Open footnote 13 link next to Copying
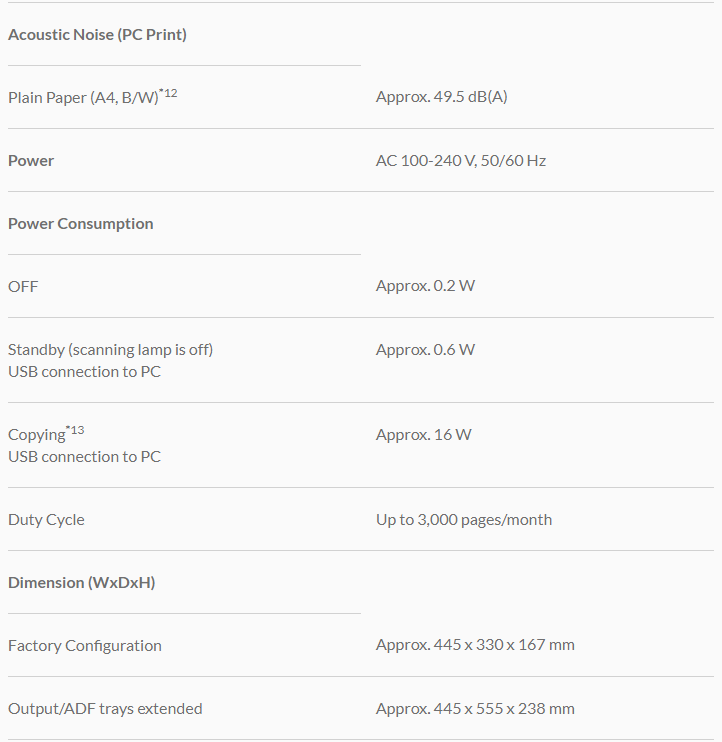 [x=76, y=430]
